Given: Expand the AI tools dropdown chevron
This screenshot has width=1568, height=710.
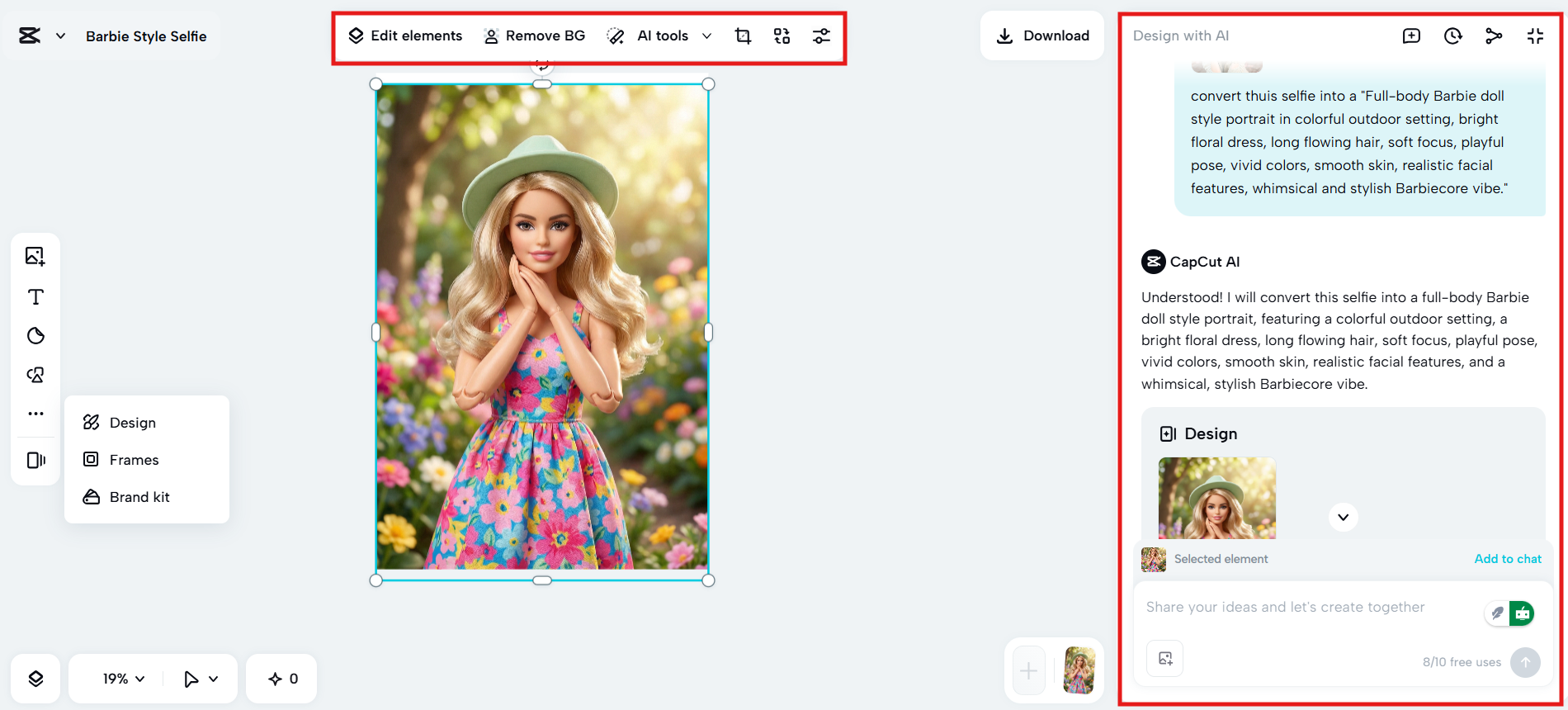Looking at the screenshot, I should (706, 36).
